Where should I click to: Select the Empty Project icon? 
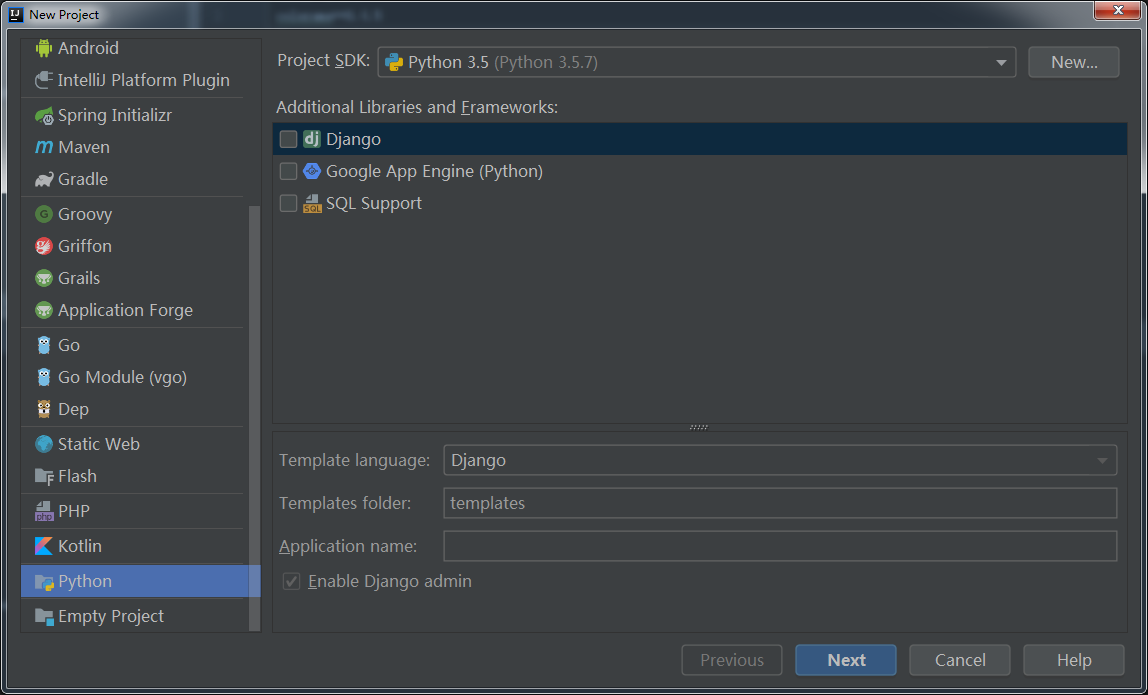[x=44, y=617]
